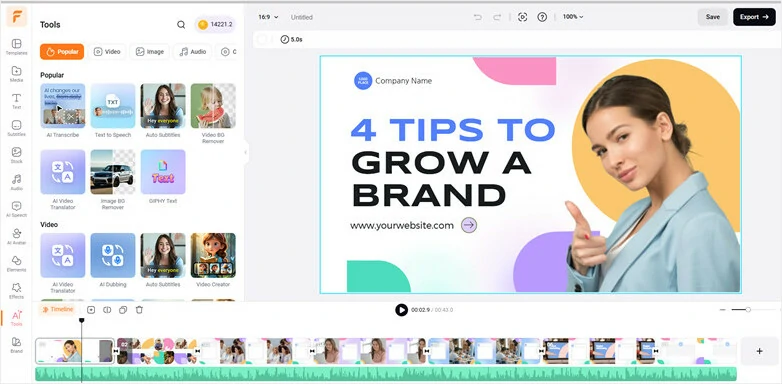The image size is (782, 384).
Task: Click the purple arrow circle on canvas
Action: (469, 225)
